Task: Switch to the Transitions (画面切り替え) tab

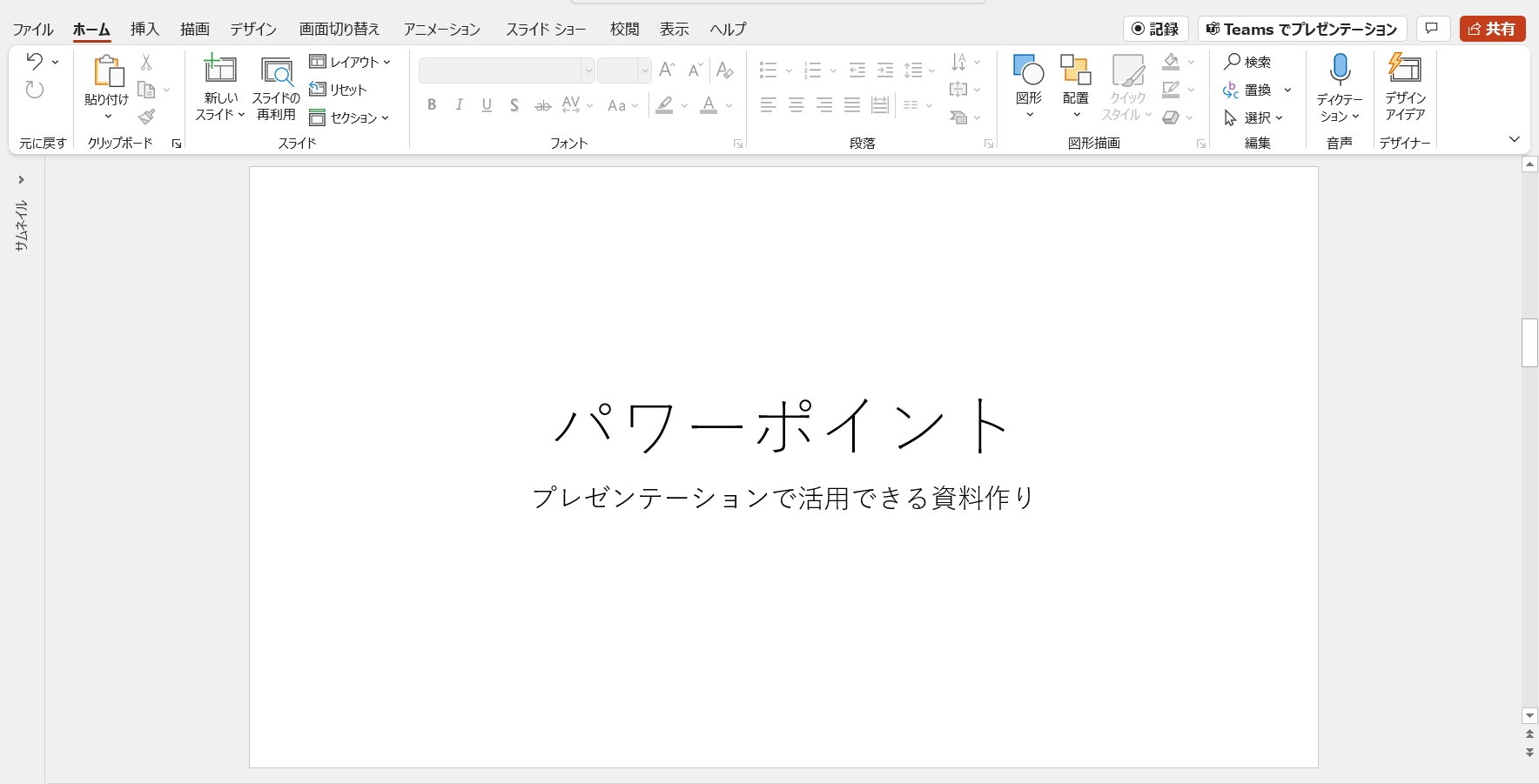Action: coord(339,29)
